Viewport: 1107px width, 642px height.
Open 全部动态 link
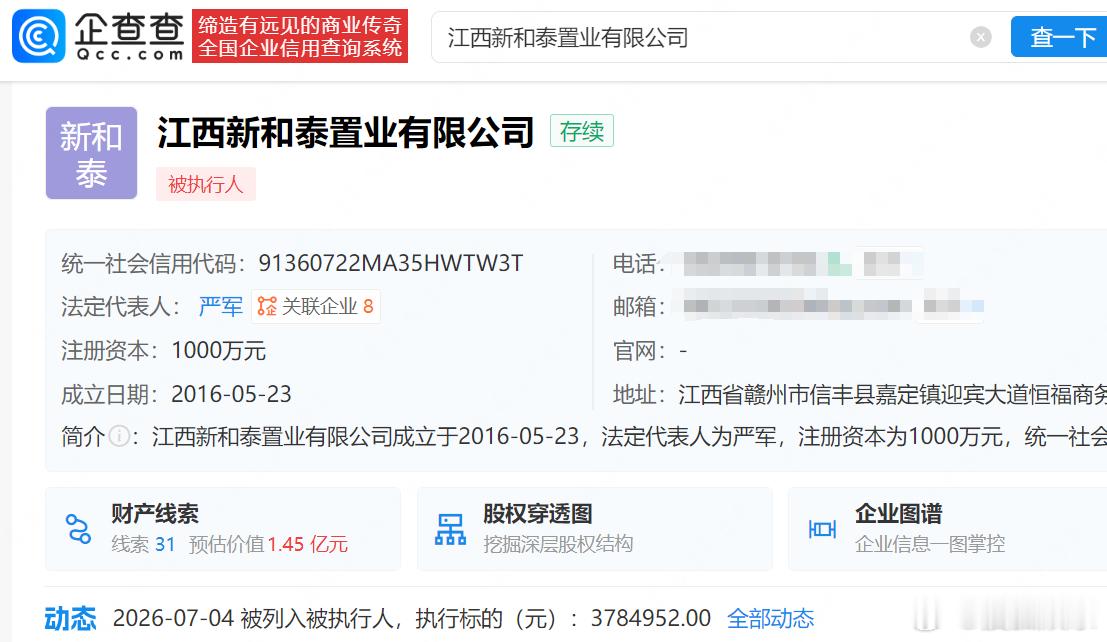coord(770,619)
